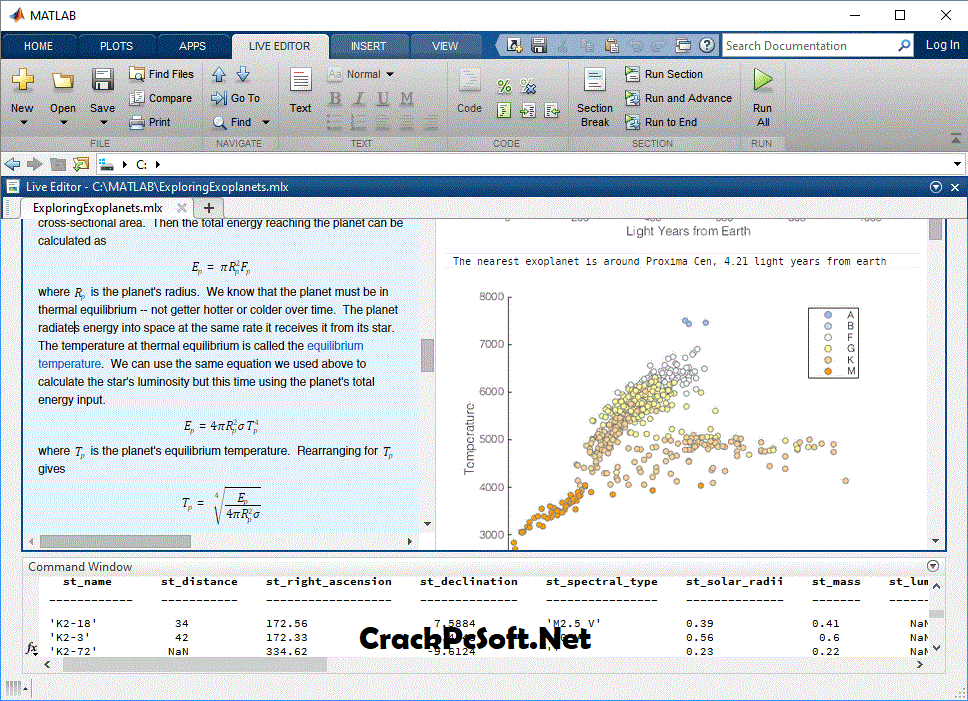Click the uncomment percent icon
Screen dimensions: 968x701
(x=528, y=86)
